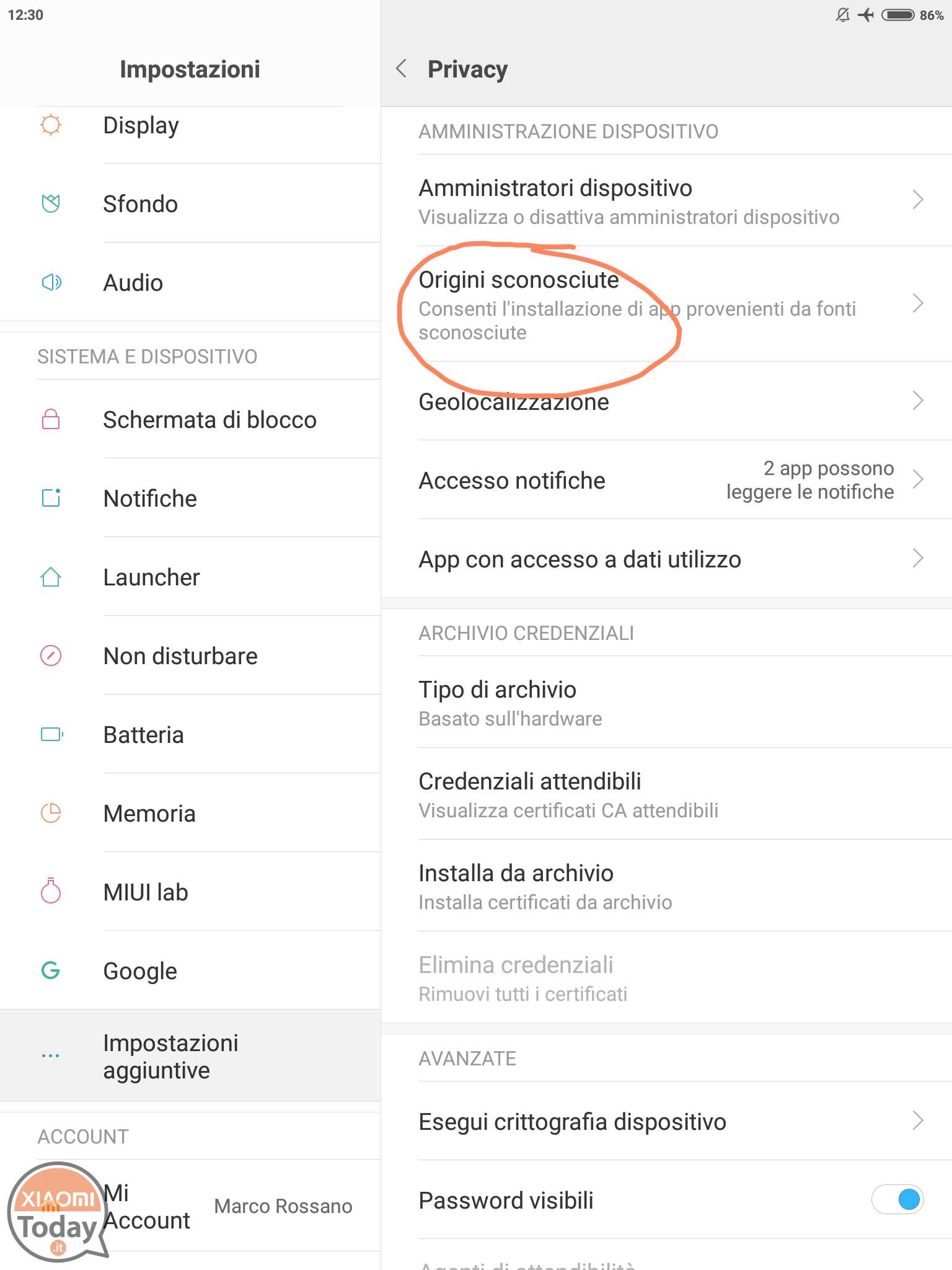This screenshot has width=952, height=1270.
Task: Select Impostazioni aggiuntive in the sidebar
Action: click(190, 1056)
